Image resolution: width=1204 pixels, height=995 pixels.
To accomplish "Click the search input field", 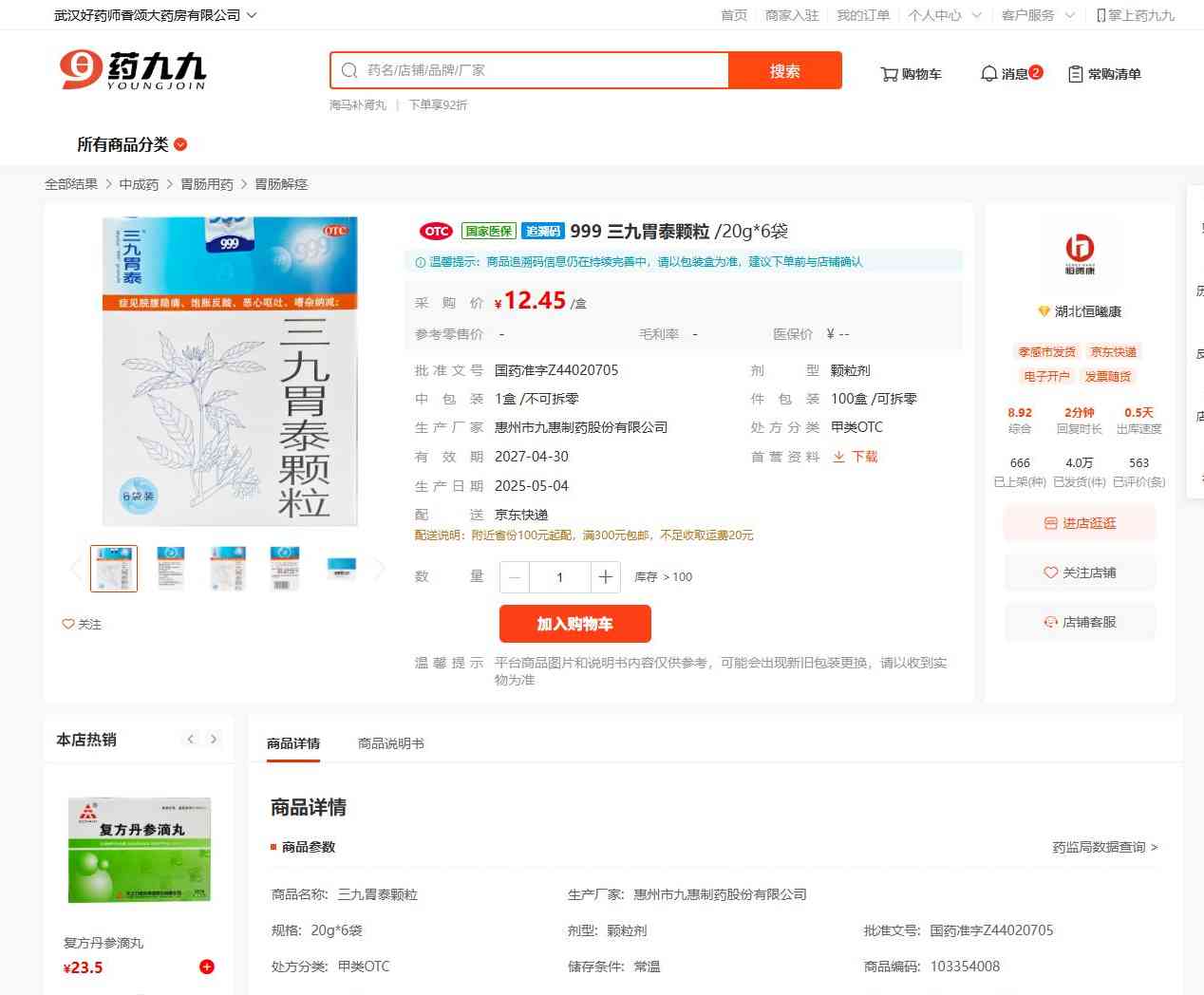I will pos(541,70).
